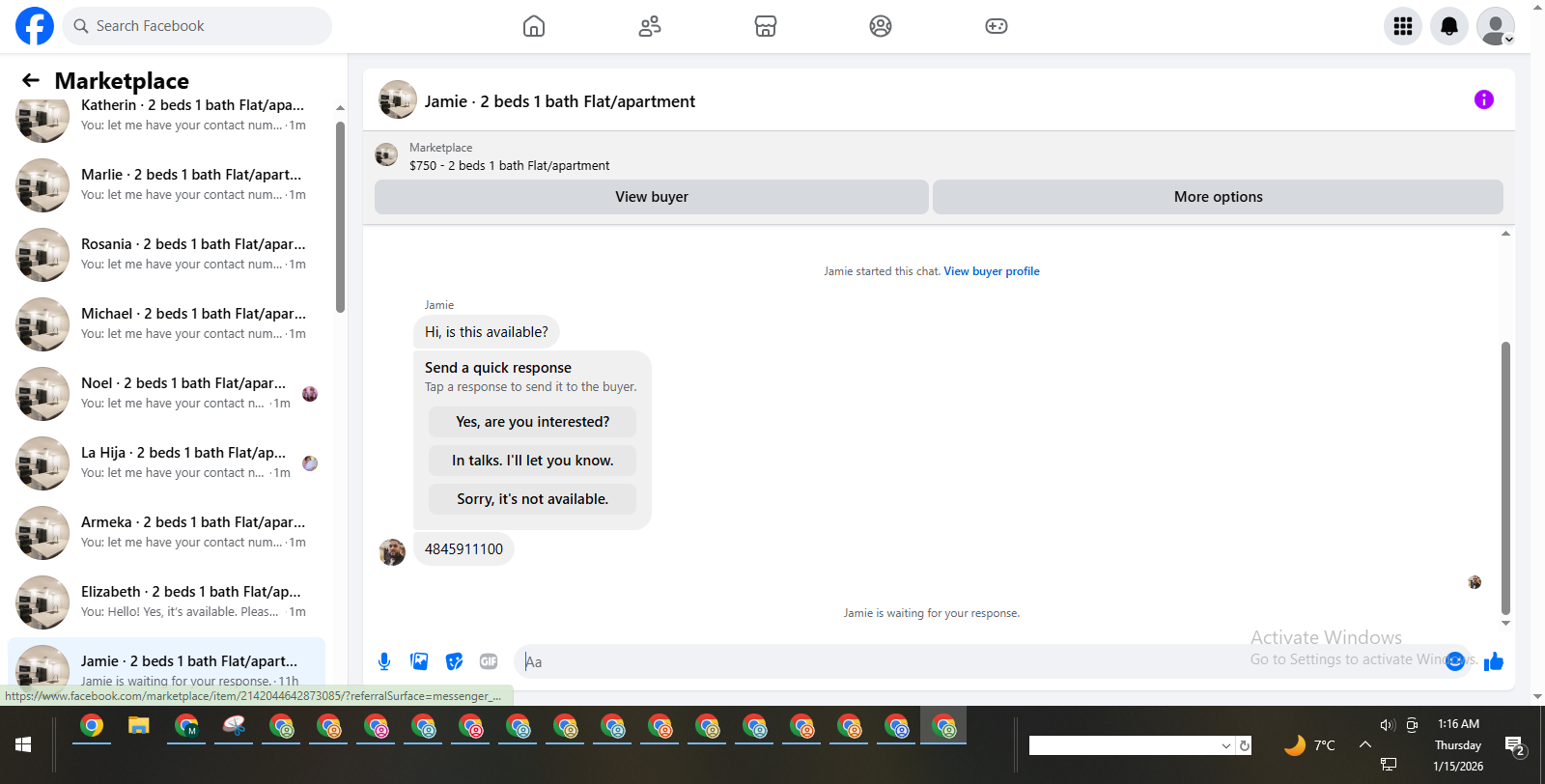Click the $750 - 2 beds 1 bath listing title
The image size is (1545, 784).
tap(509, 166)
